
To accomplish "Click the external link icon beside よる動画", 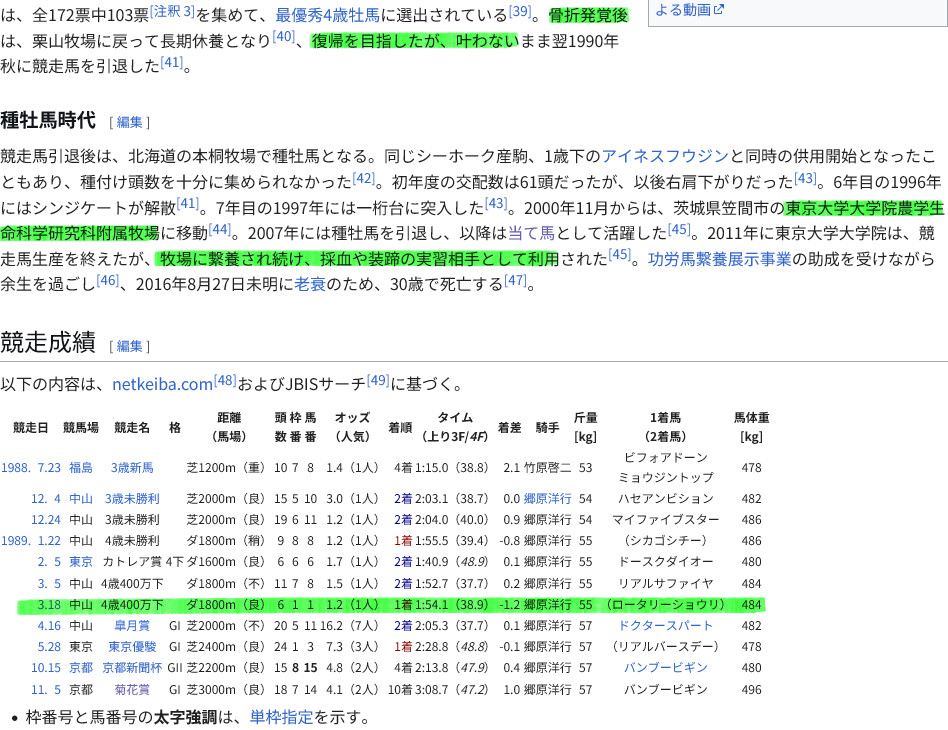I will point(718,10).
